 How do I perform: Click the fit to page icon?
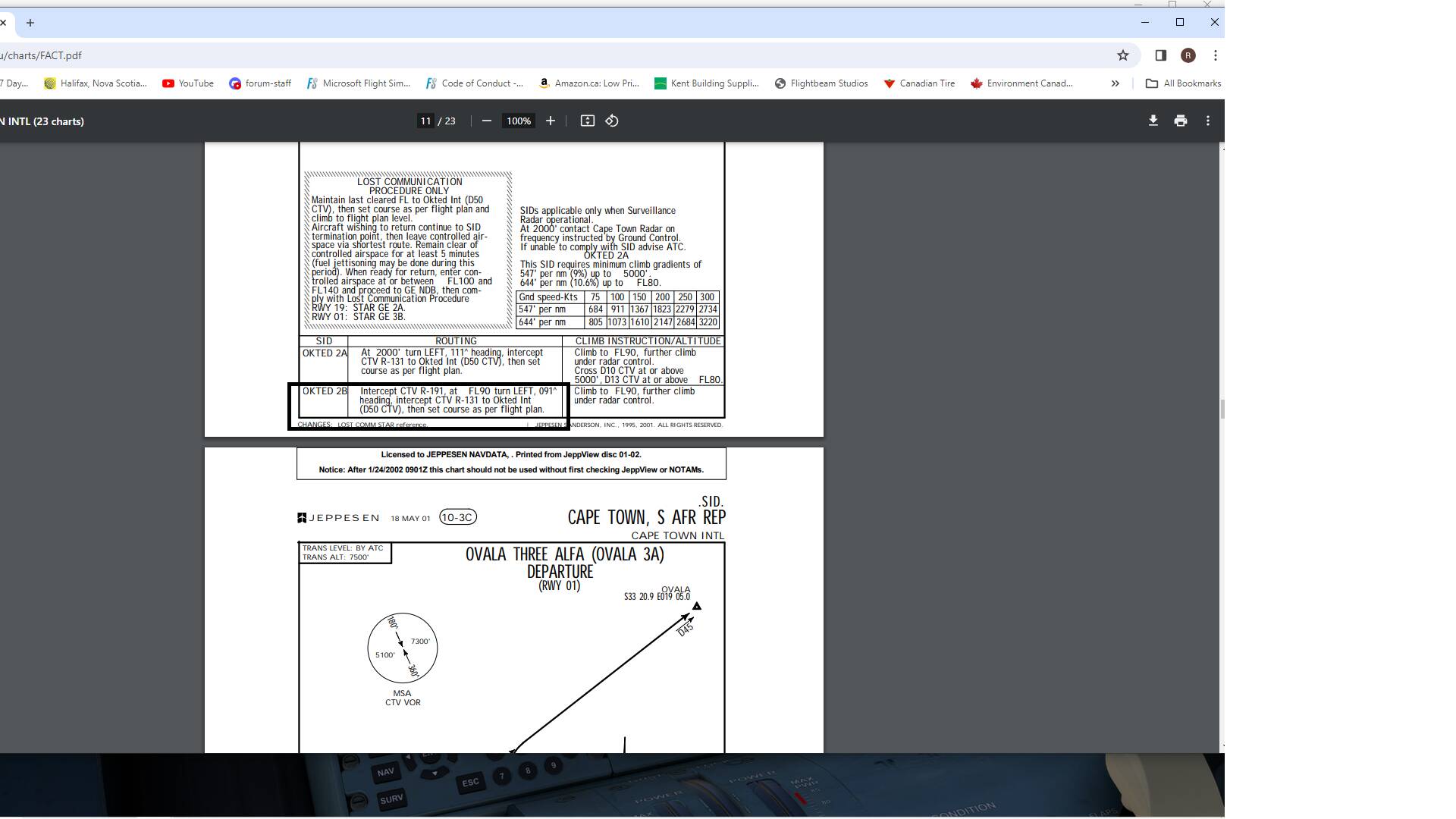coord(587,121)
